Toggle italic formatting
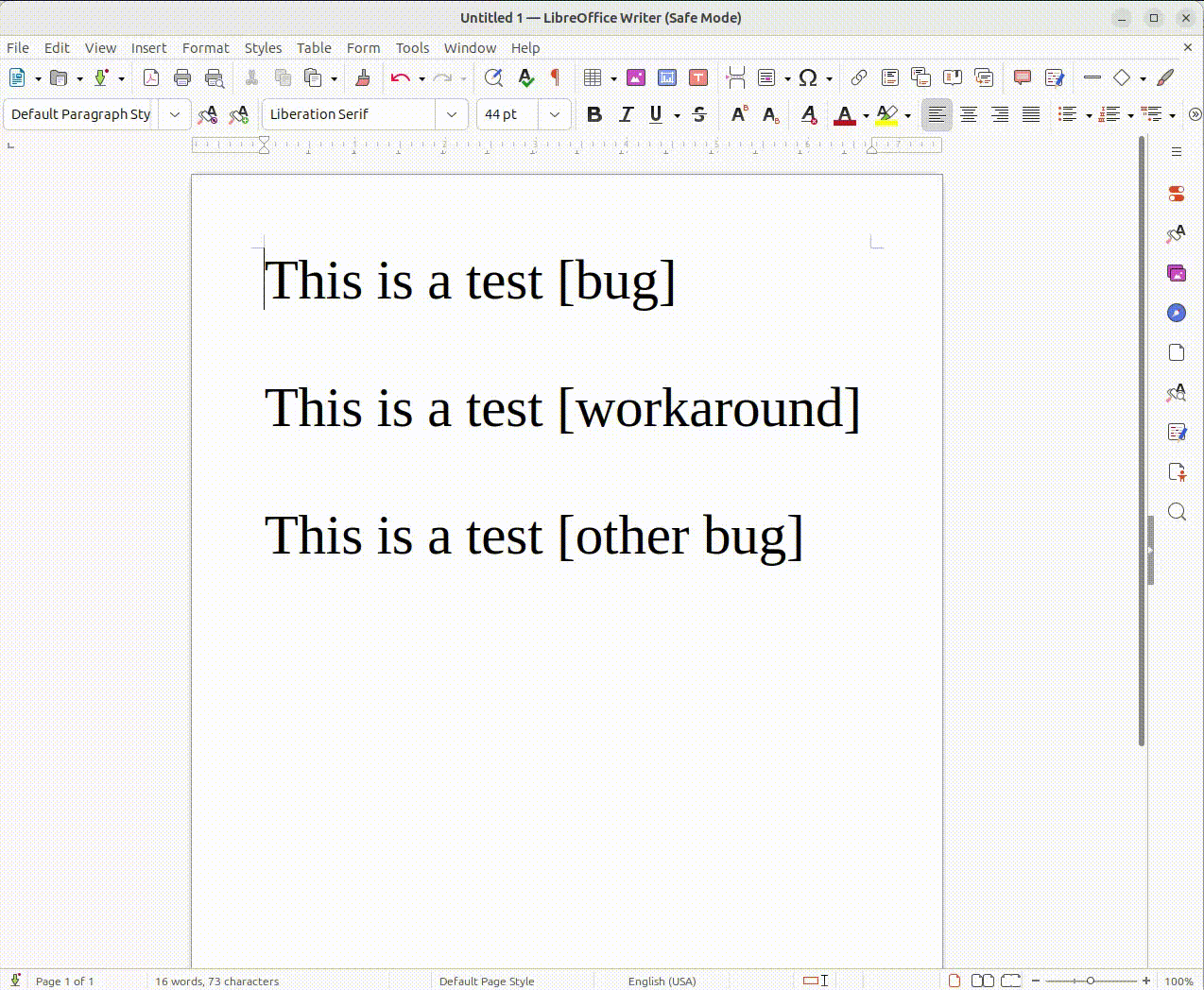The height and width of the screenshot is (990, 1204). [626, 114]
